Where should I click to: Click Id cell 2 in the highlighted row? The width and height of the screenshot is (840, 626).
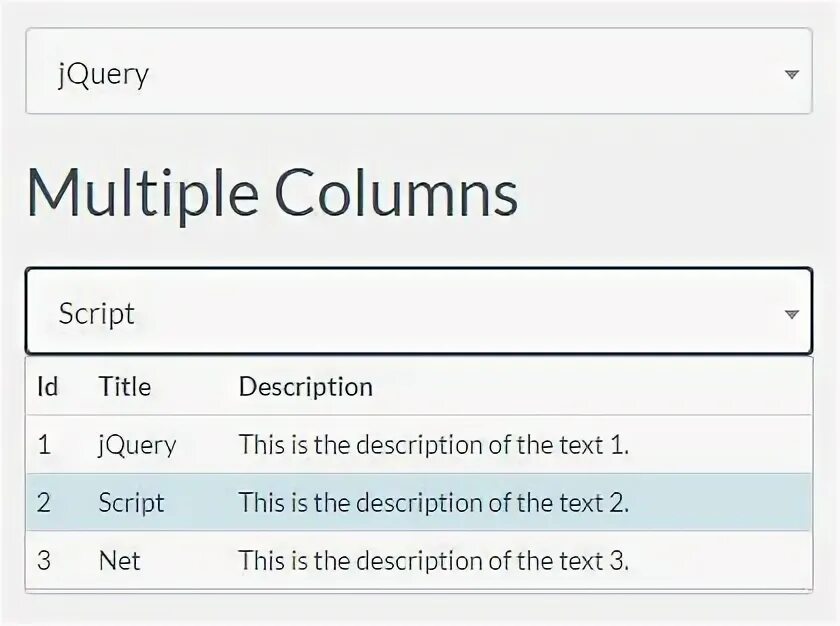[44, 503]
